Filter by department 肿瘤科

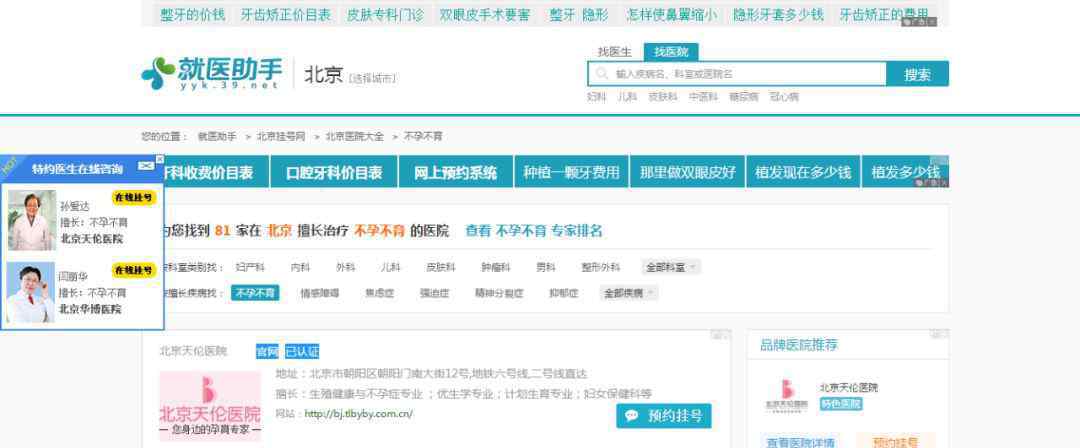[496, 267]
